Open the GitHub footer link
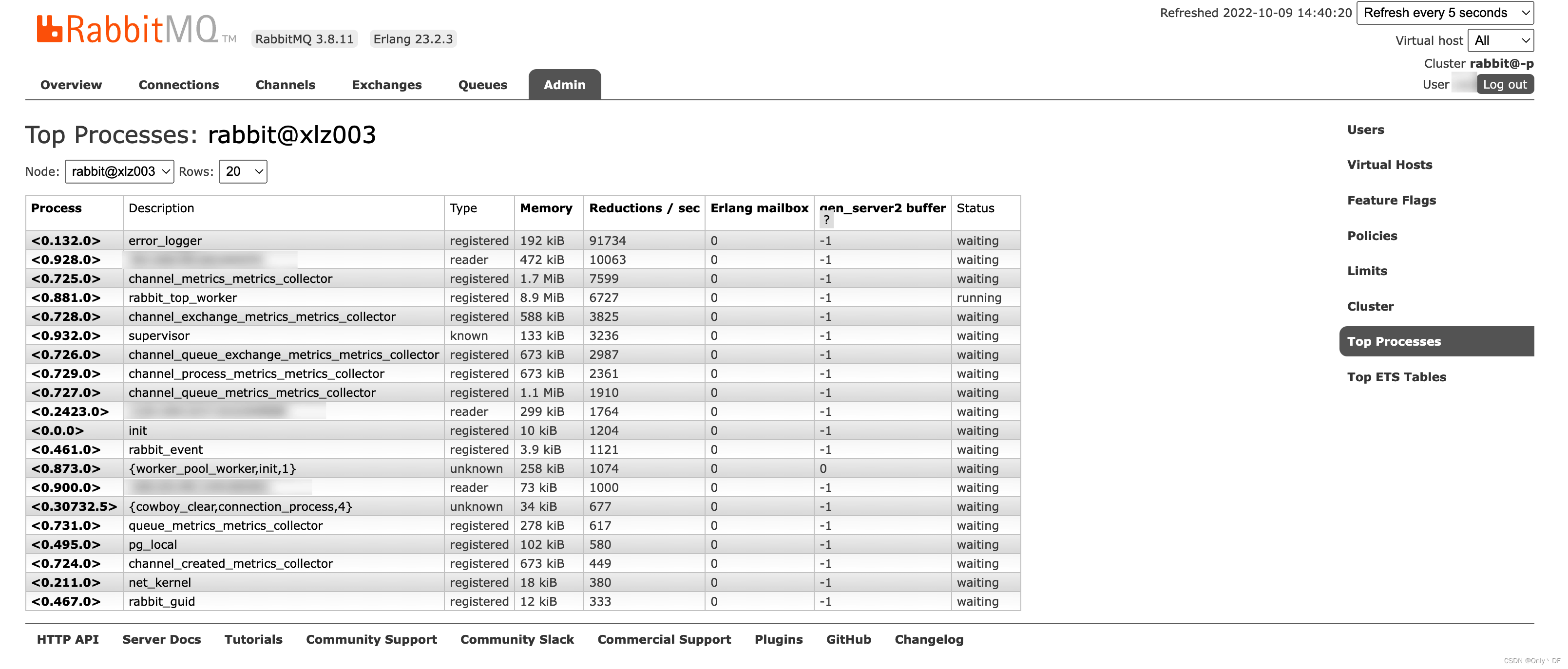This screenshot has height=669, width=1568. click(x=848, y=639)
